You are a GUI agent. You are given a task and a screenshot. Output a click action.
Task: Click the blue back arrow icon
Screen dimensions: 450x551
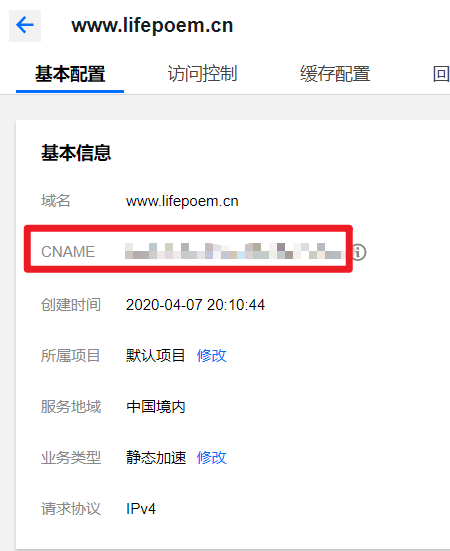pos(25,25)
